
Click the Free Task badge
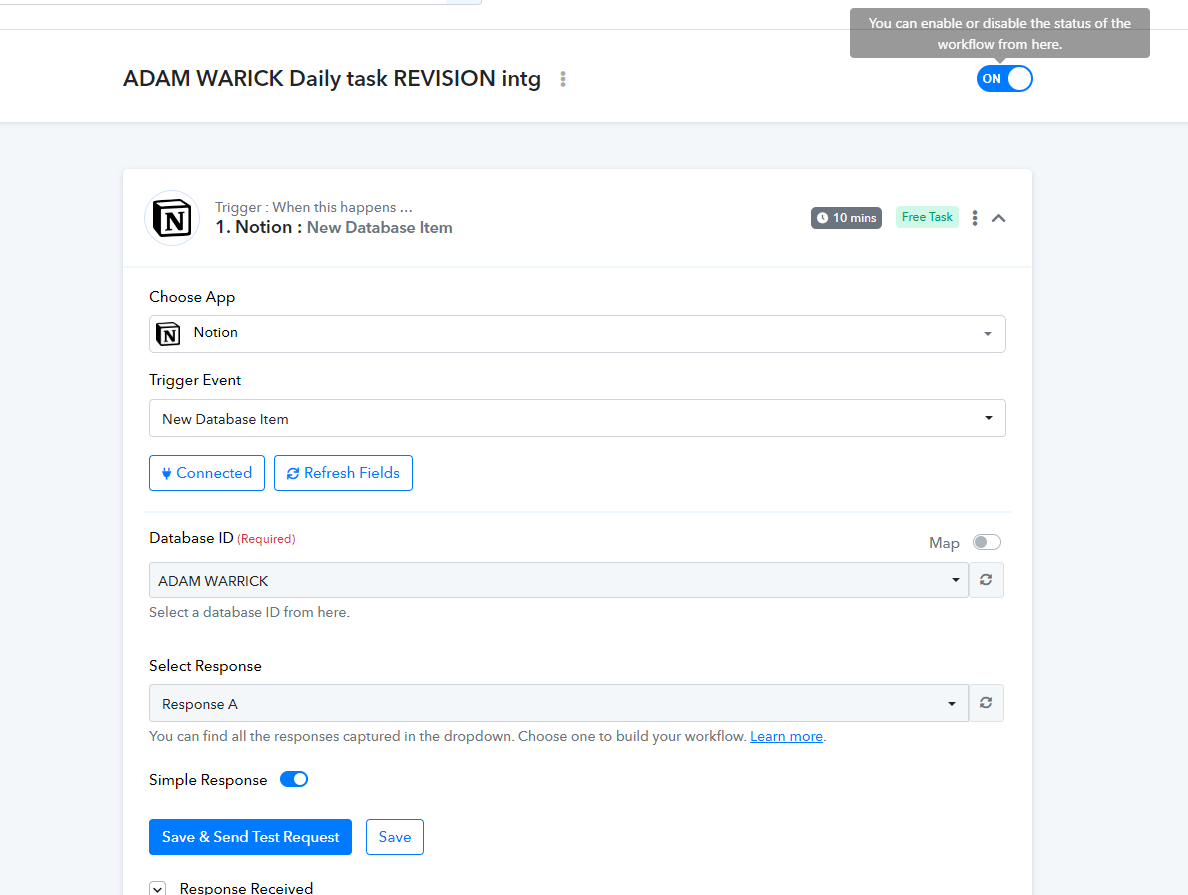[927, 217]
